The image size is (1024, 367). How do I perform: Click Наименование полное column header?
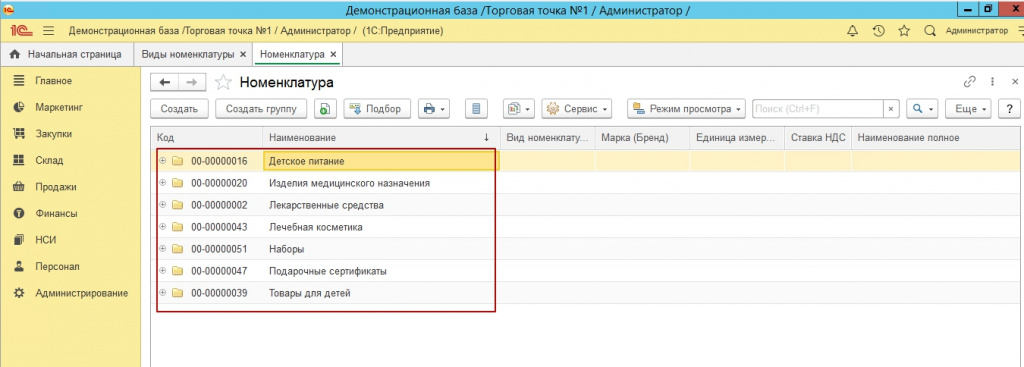click(936, 138)
